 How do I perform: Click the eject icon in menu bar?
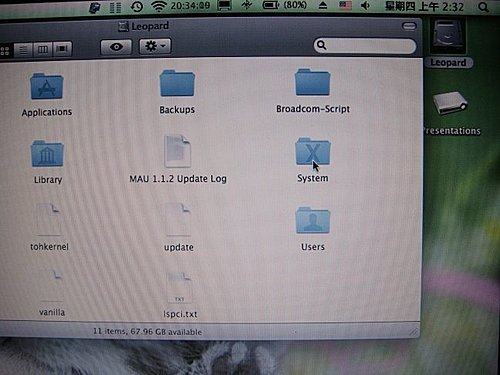(x=322, y=5)
